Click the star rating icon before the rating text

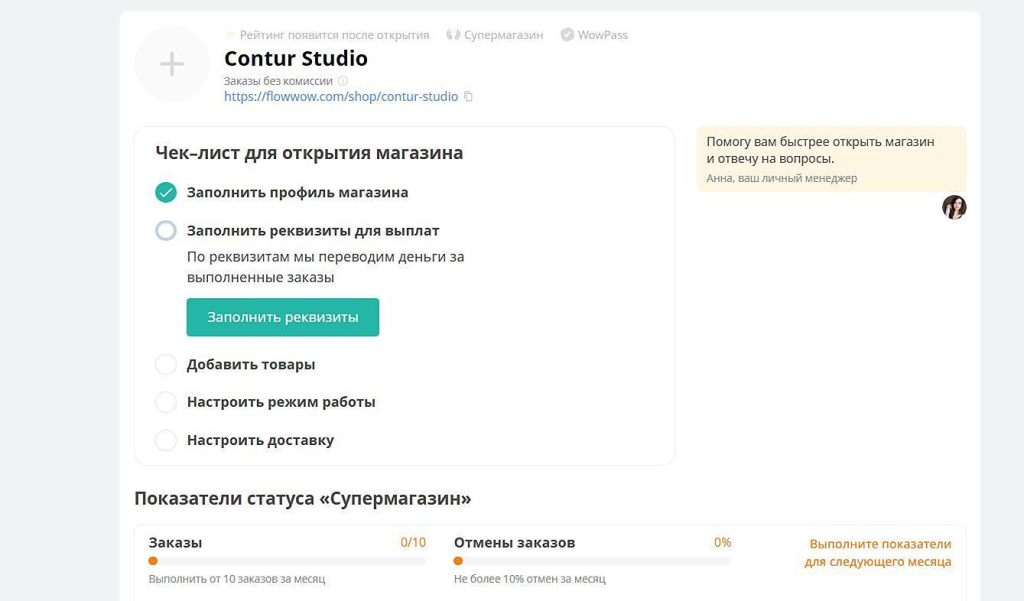point(229,34)
